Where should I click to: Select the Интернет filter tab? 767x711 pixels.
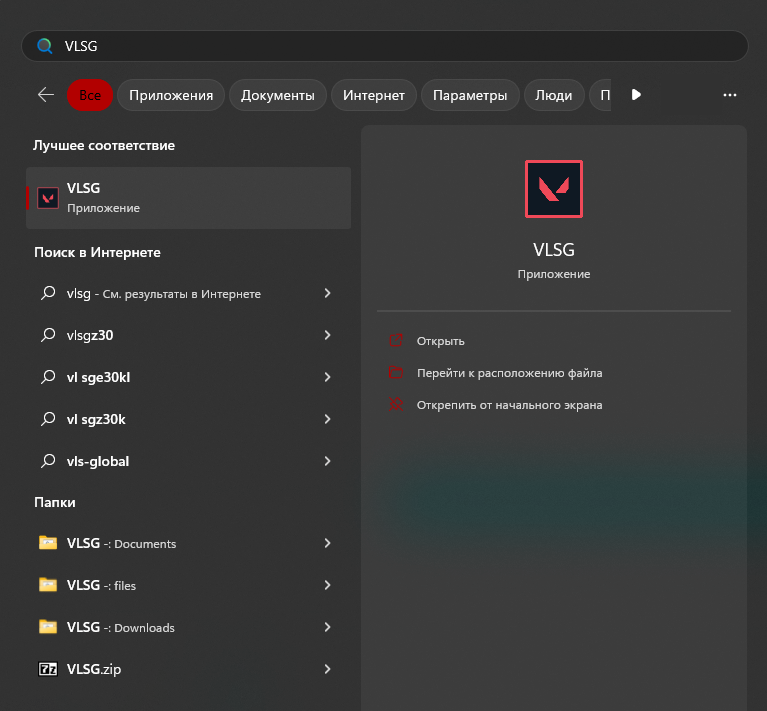point(373,95)
